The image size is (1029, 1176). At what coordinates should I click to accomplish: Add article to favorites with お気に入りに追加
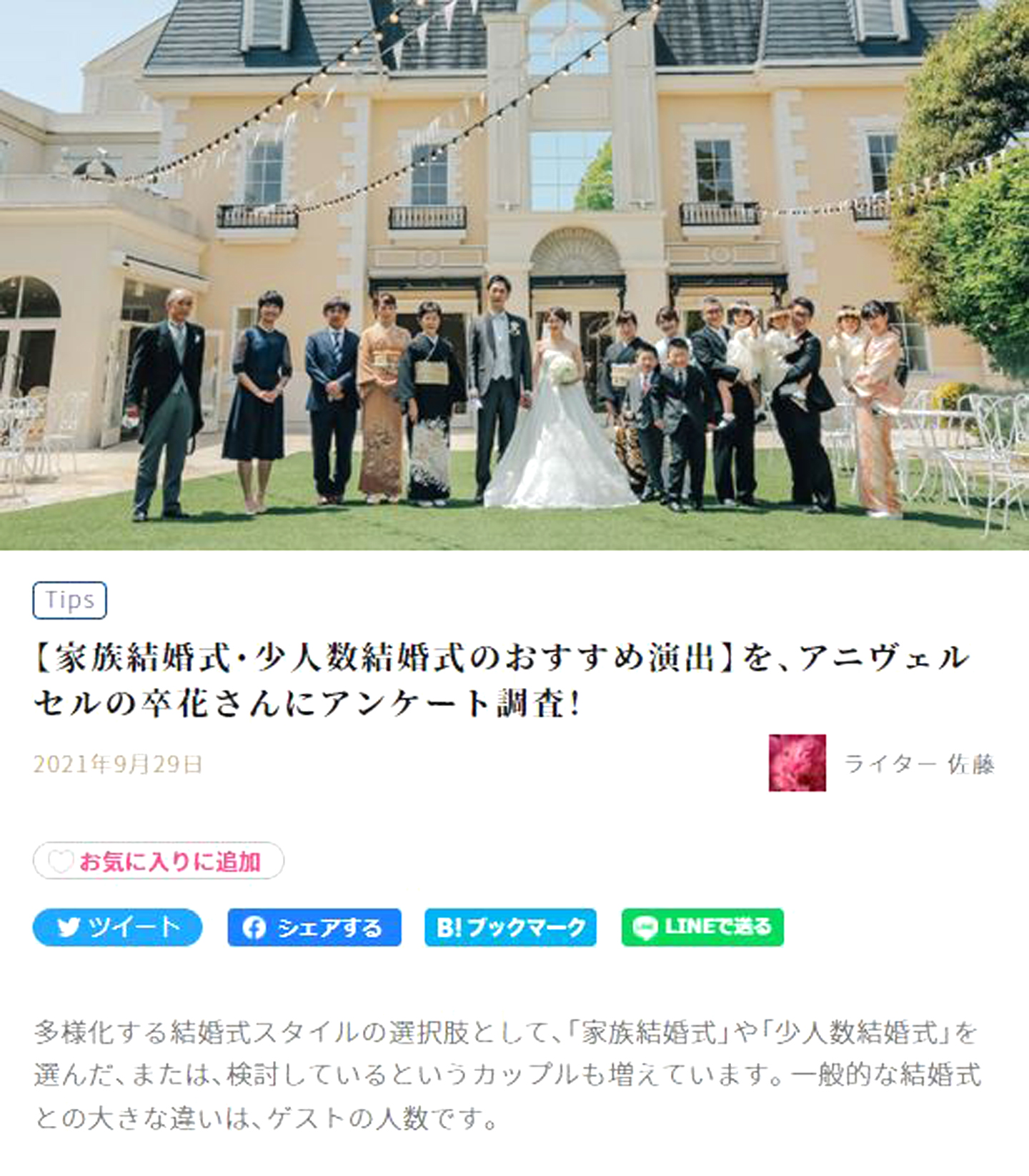pos(159,861)
